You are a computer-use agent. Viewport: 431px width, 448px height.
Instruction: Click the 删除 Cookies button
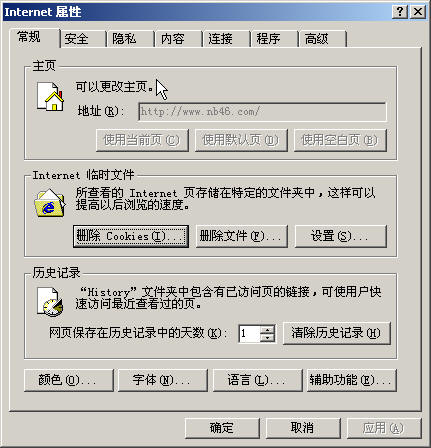click(131, 236)
